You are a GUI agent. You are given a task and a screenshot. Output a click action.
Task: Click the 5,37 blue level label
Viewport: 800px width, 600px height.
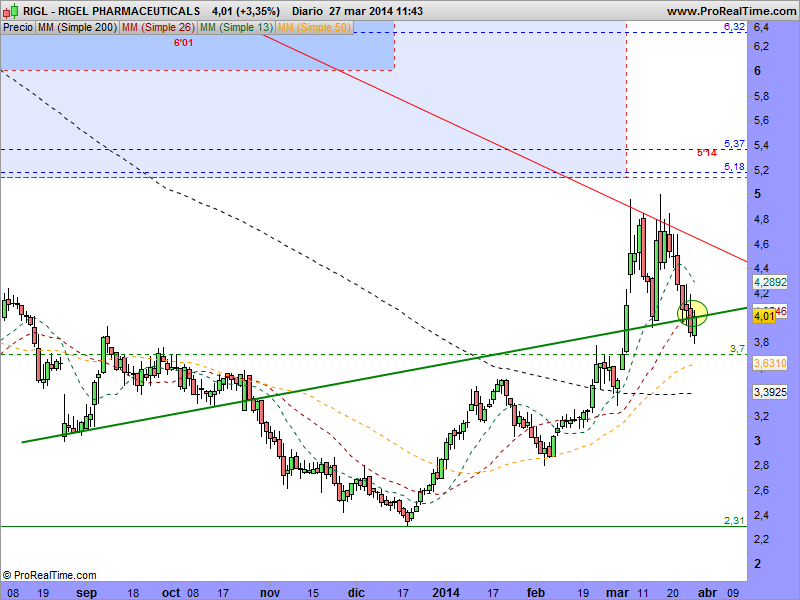(x=734, y=143)
